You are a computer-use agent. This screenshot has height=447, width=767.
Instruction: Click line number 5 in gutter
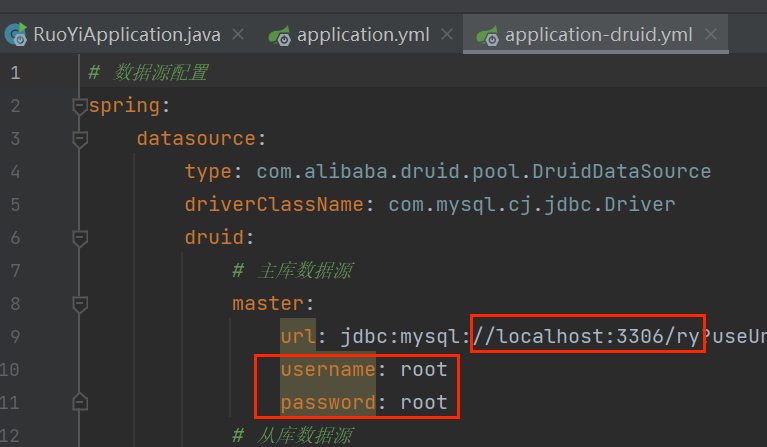(15, 204)
